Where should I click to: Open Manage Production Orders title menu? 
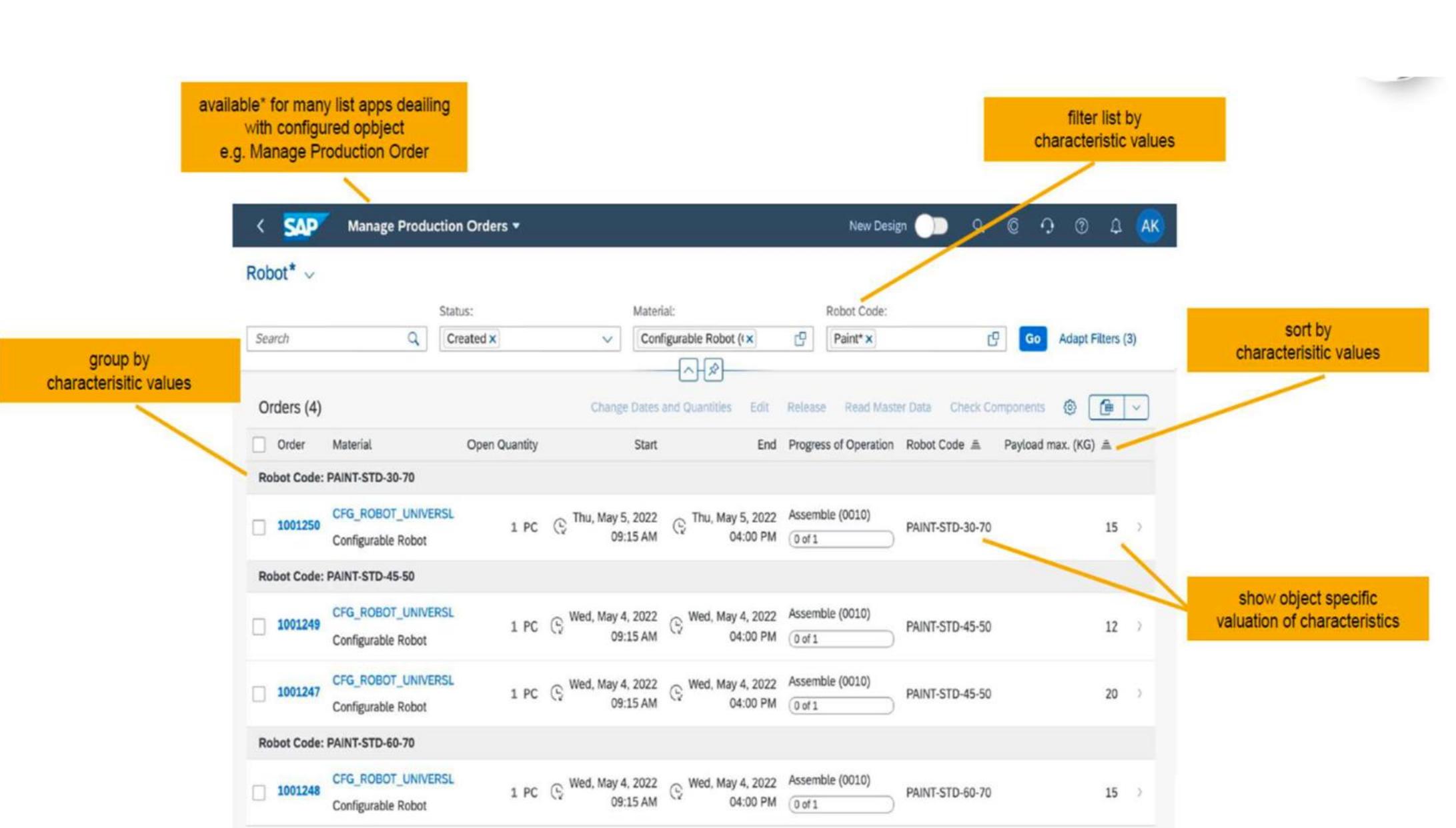(x=433, y=226)
